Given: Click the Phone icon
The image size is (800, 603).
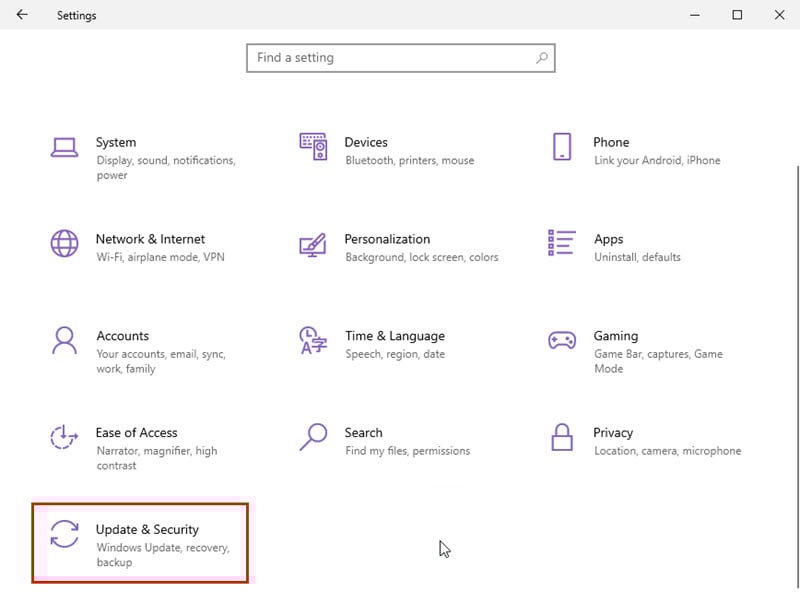Looking at the screenshot, I should tap(562, 147).
